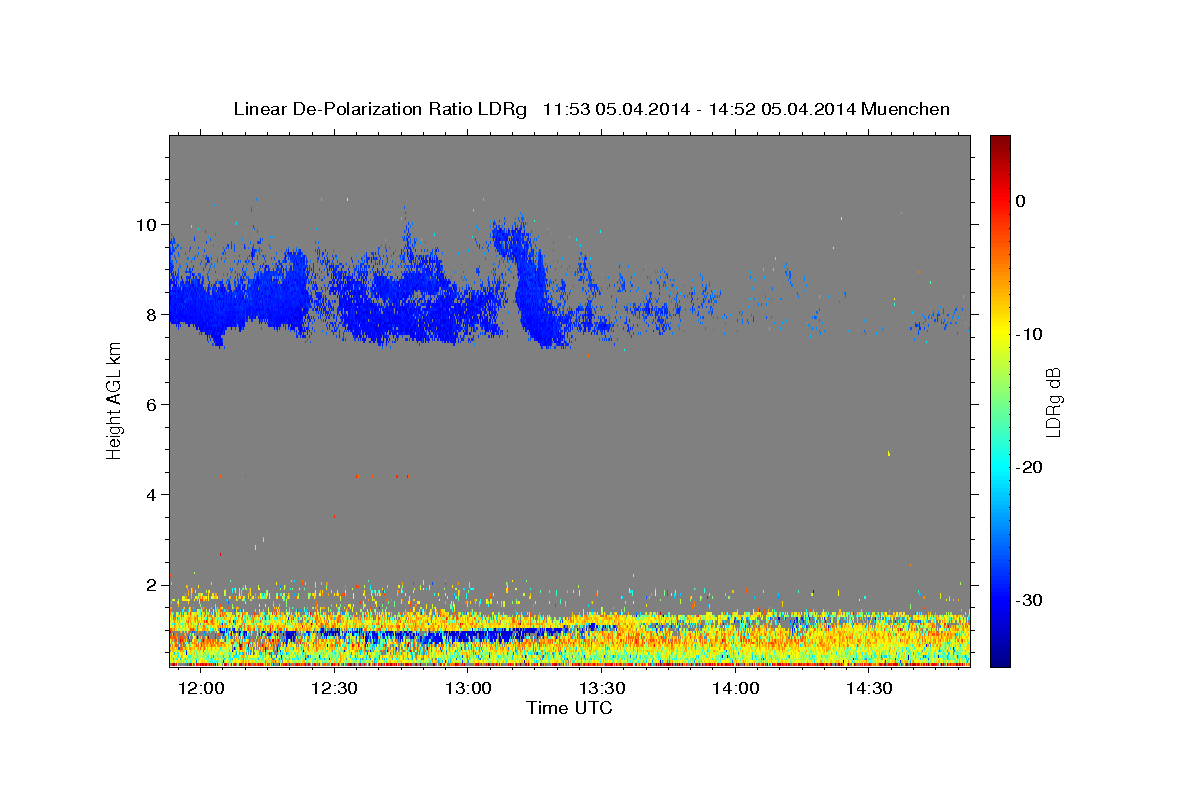
Task: Click the colorbar tick label -20
Action: [1029, 467]
